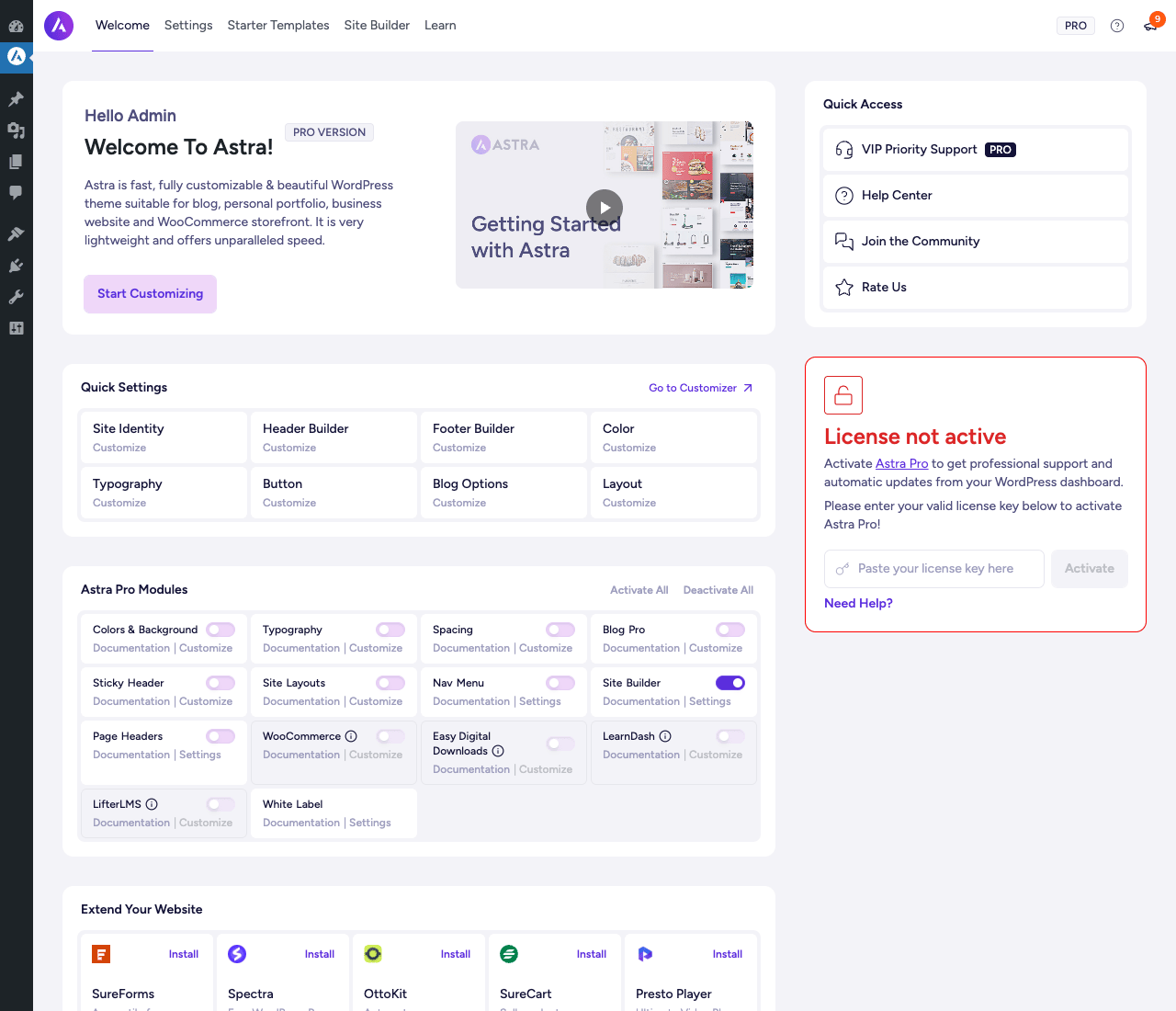
Task: Play the Getting Started with Astra video
Action: click(605, 207)
